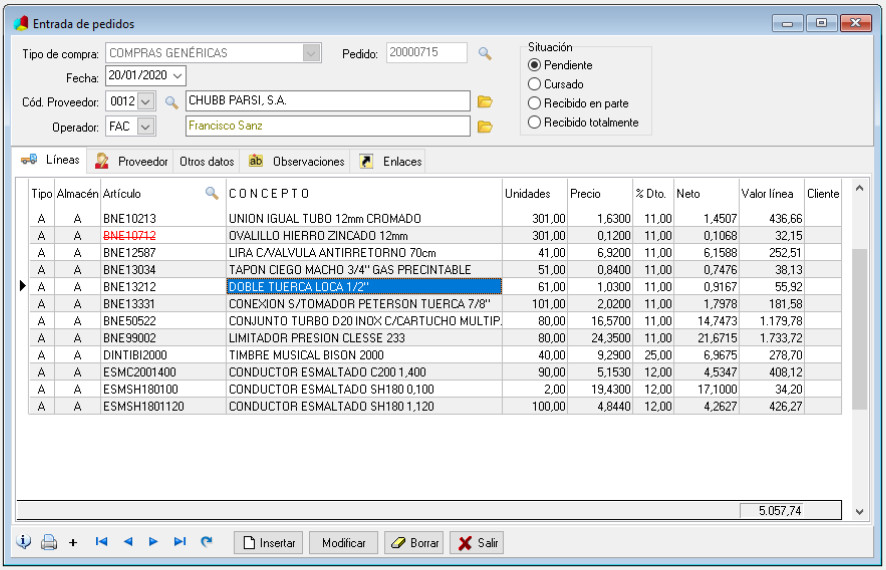Click the Salir button
Screen dimensions: 886x570
pyautogui.click(x=477, y=543)
